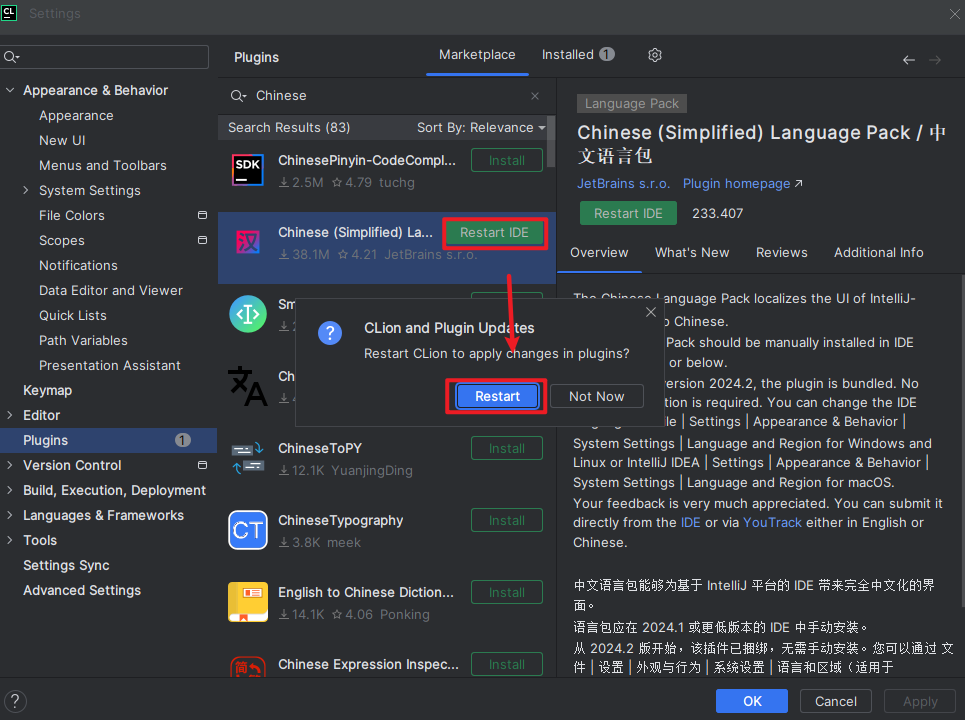Click the English to Chinese Dictionary icon
Screen dimensions: 965x720
248,603
